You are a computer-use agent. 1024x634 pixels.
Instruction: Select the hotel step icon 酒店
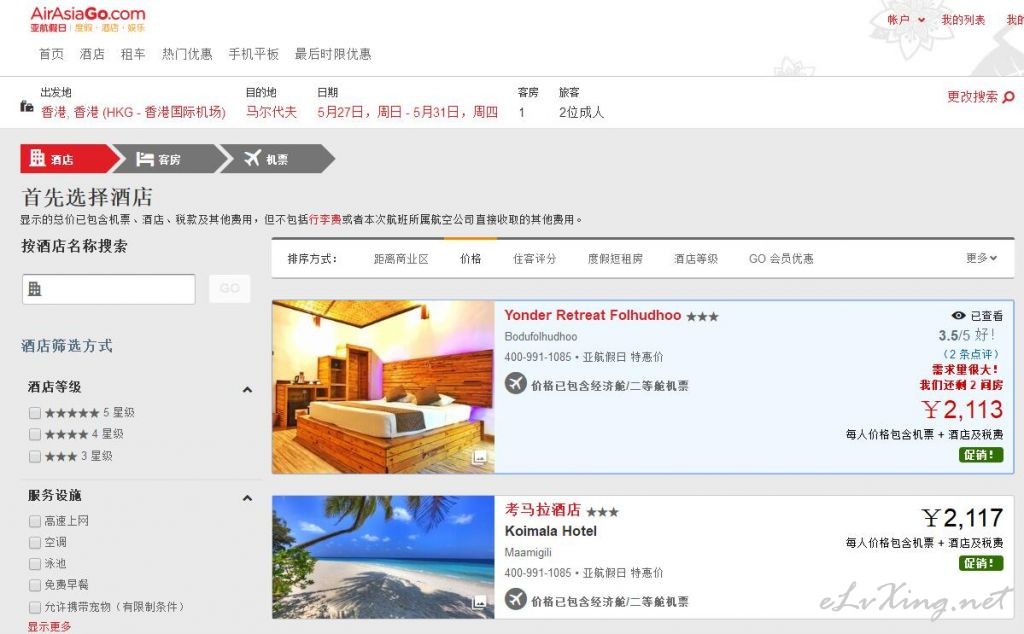pos(37,158)
